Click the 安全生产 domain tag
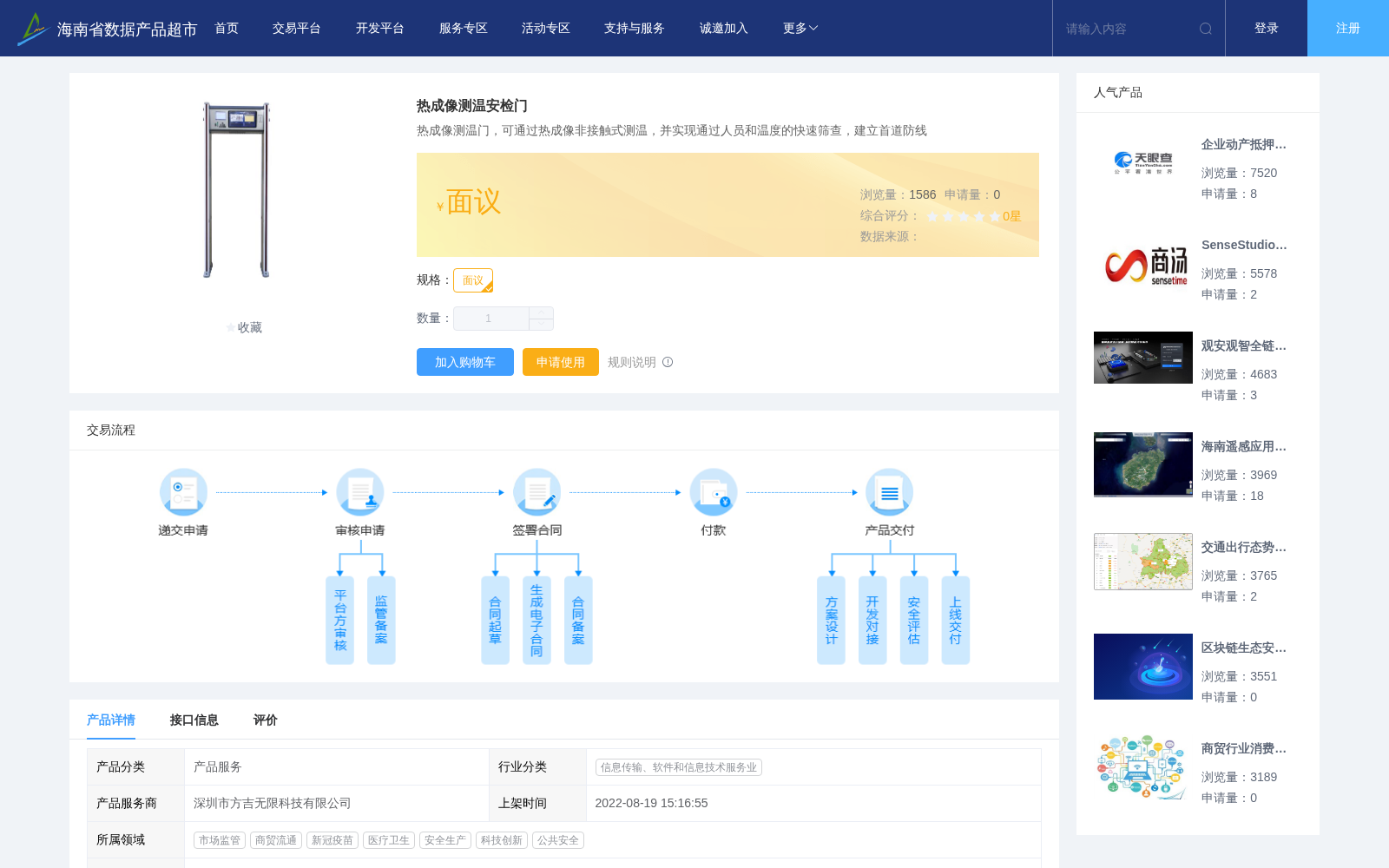 pyautogui.click(x=445, y=840)
